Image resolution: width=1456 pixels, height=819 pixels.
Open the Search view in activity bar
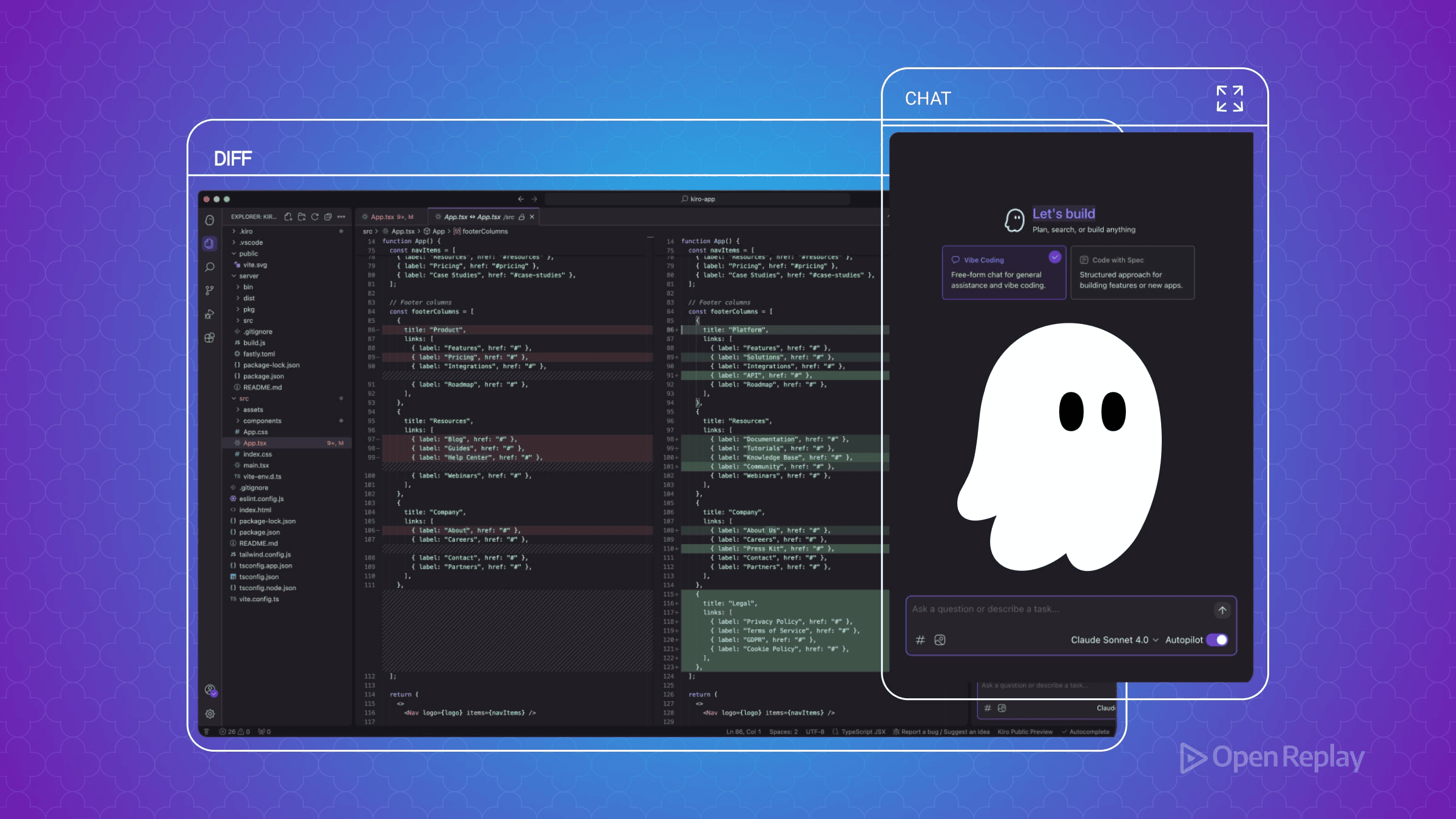pos(210,267)
